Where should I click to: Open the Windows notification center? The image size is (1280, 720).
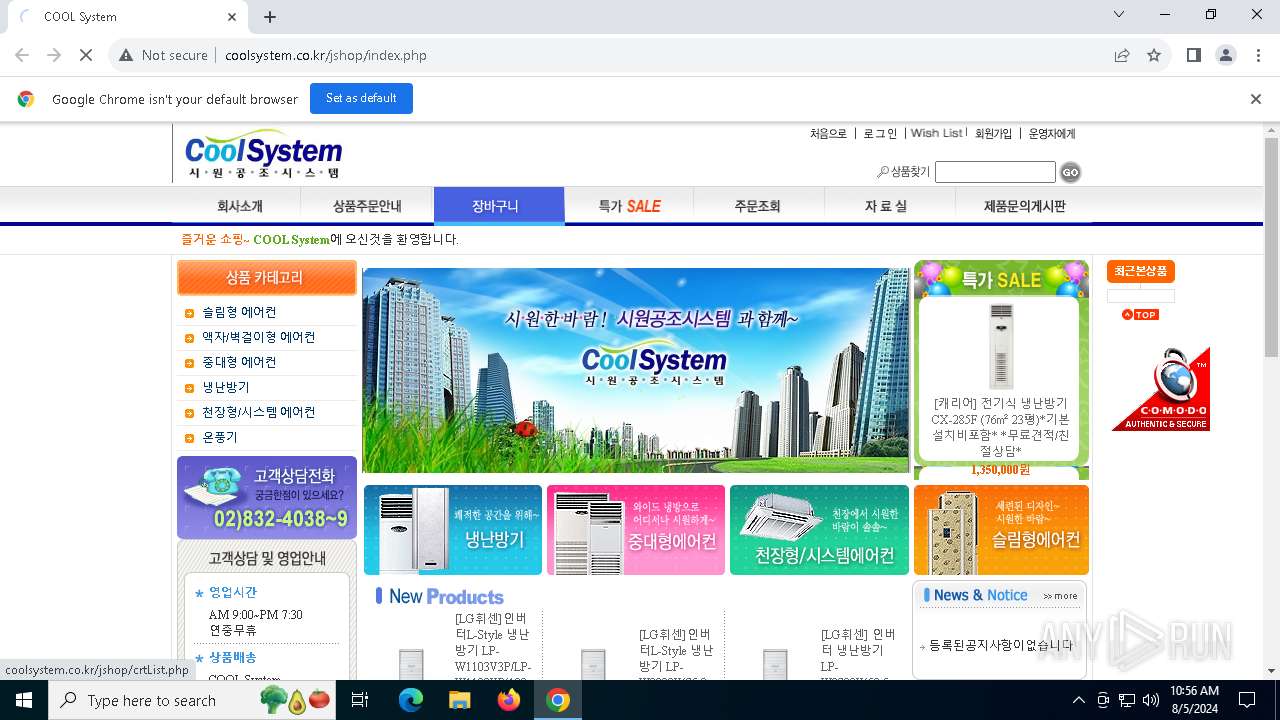1247,700
